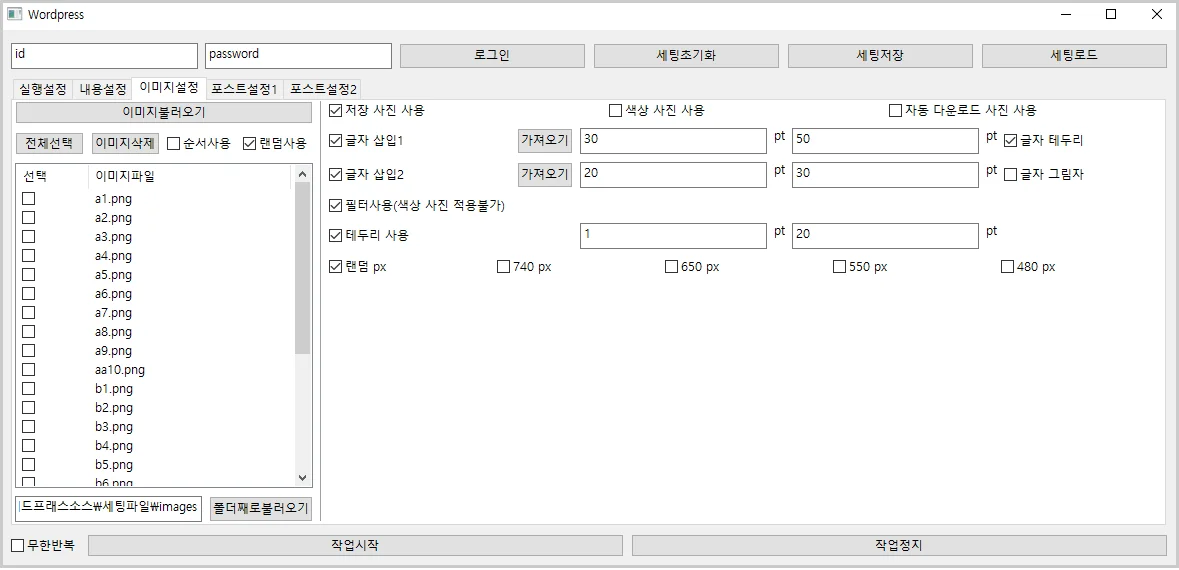Image resolution: width=1179 pixels, height=570 pixels.
Task: Click 가져오기 button for 글자 삽입2
Action: coord(545,174)
